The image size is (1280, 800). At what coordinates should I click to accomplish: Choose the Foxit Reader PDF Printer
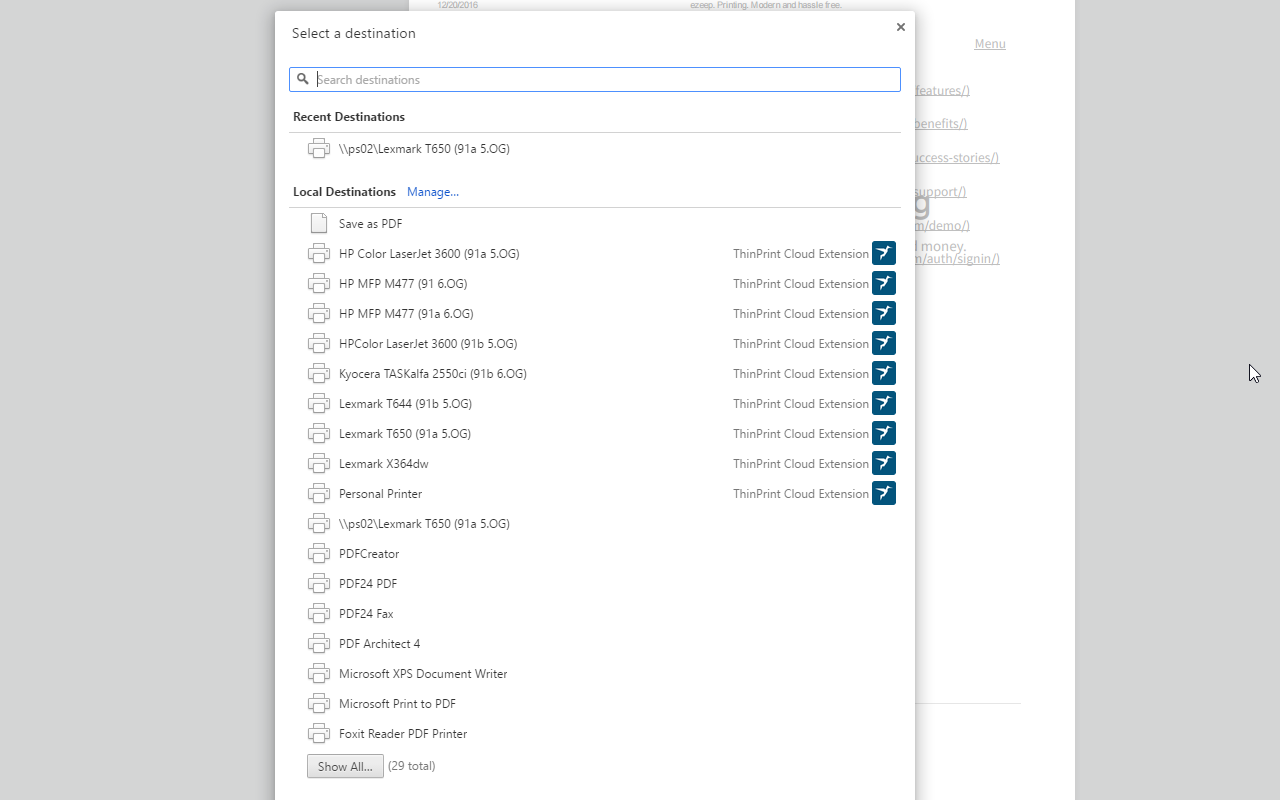tap(403, 733)
